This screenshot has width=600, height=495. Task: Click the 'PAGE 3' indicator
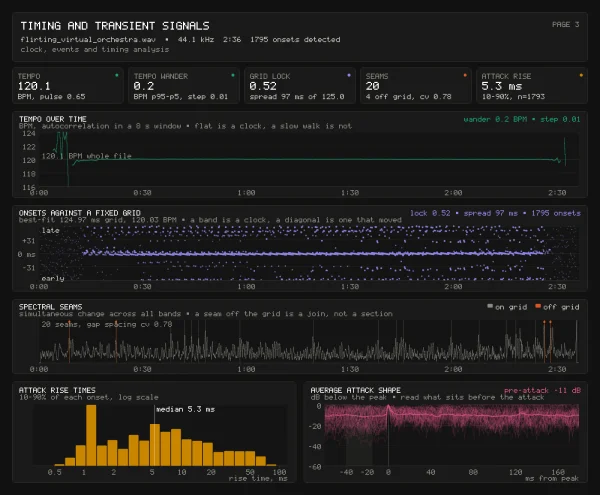coord(565,24)
